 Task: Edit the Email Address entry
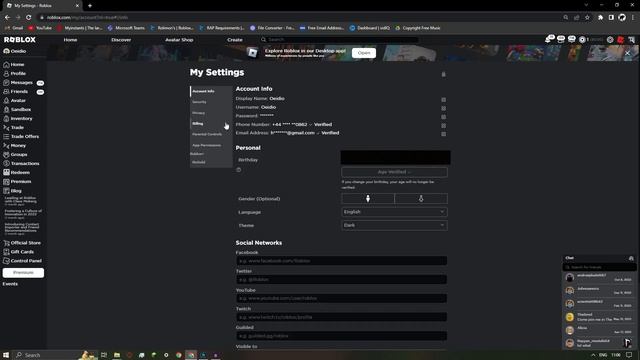tap(443, 134)
